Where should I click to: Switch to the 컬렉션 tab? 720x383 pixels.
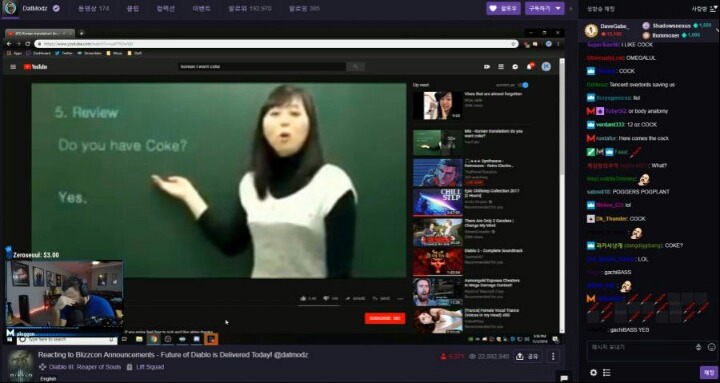(x=166, y=8)
